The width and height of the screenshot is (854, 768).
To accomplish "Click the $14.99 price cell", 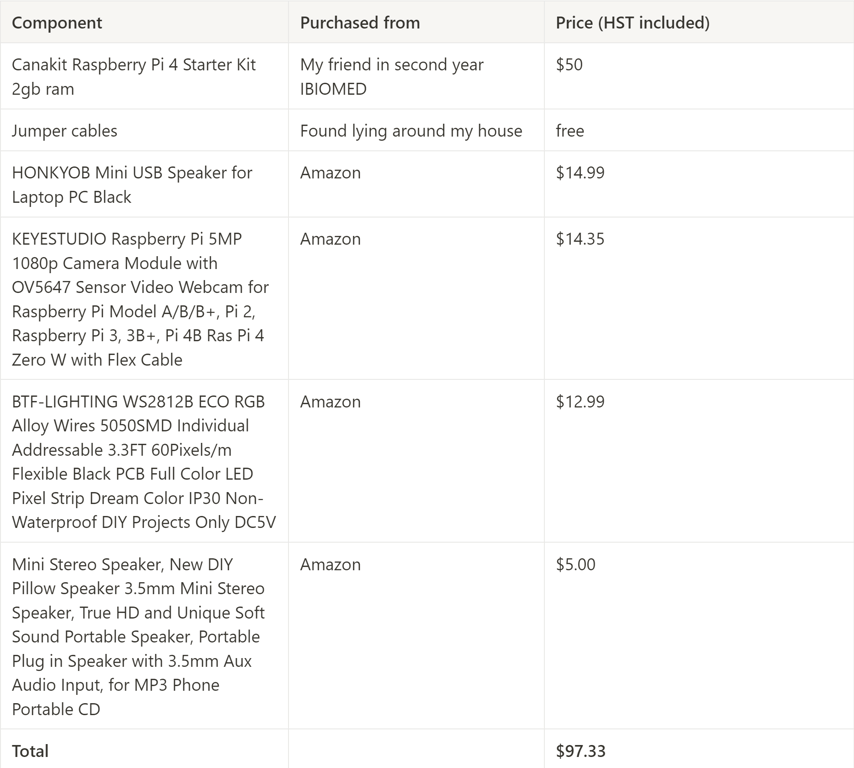I will pos(580,173).
